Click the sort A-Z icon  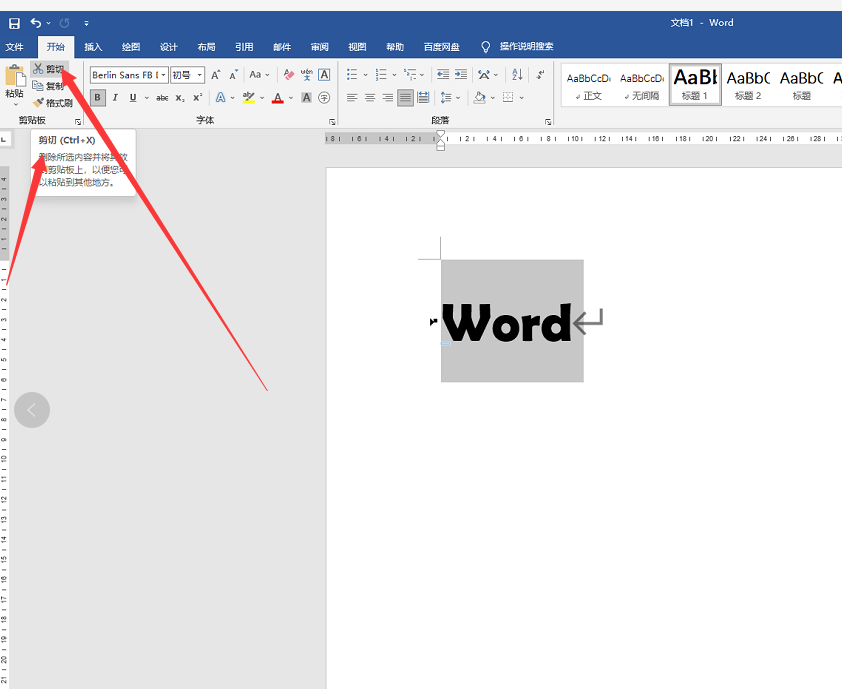517,75
